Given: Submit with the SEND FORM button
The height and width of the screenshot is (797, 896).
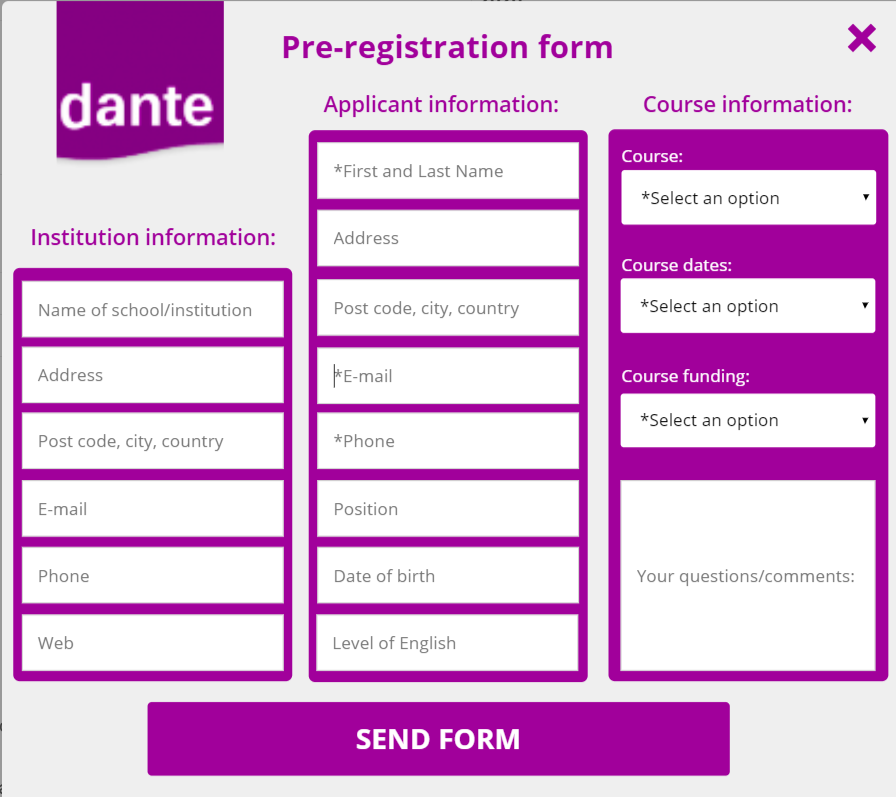Looking at the screenshot, I should point(438,739).
